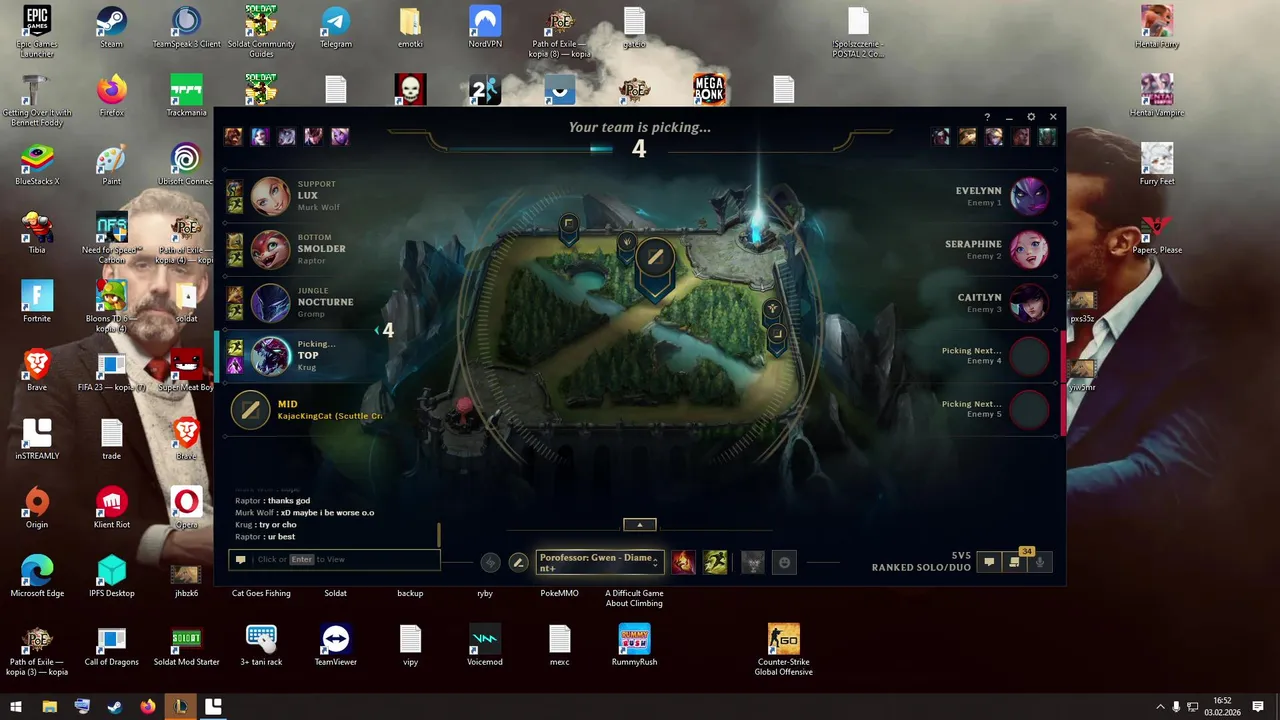Open League client help question mark

coord(987,117)
